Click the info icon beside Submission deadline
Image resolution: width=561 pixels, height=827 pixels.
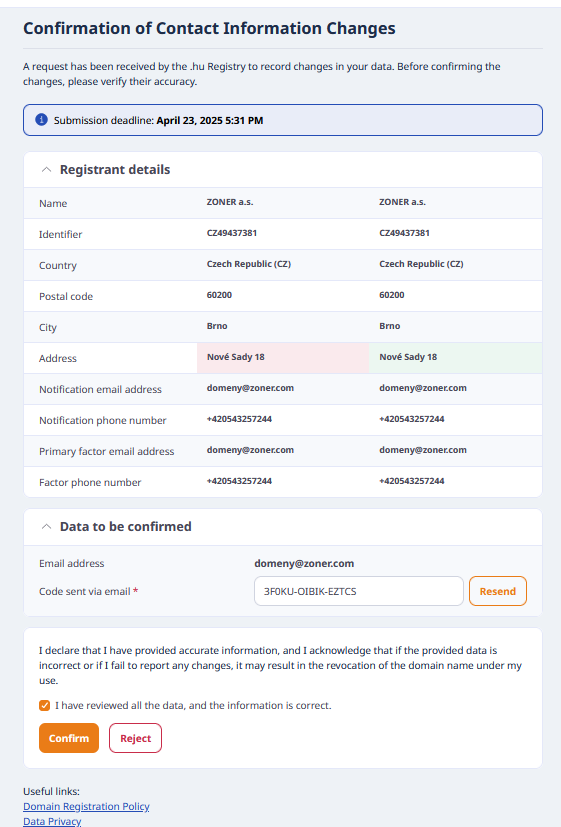tap(41, 120)
